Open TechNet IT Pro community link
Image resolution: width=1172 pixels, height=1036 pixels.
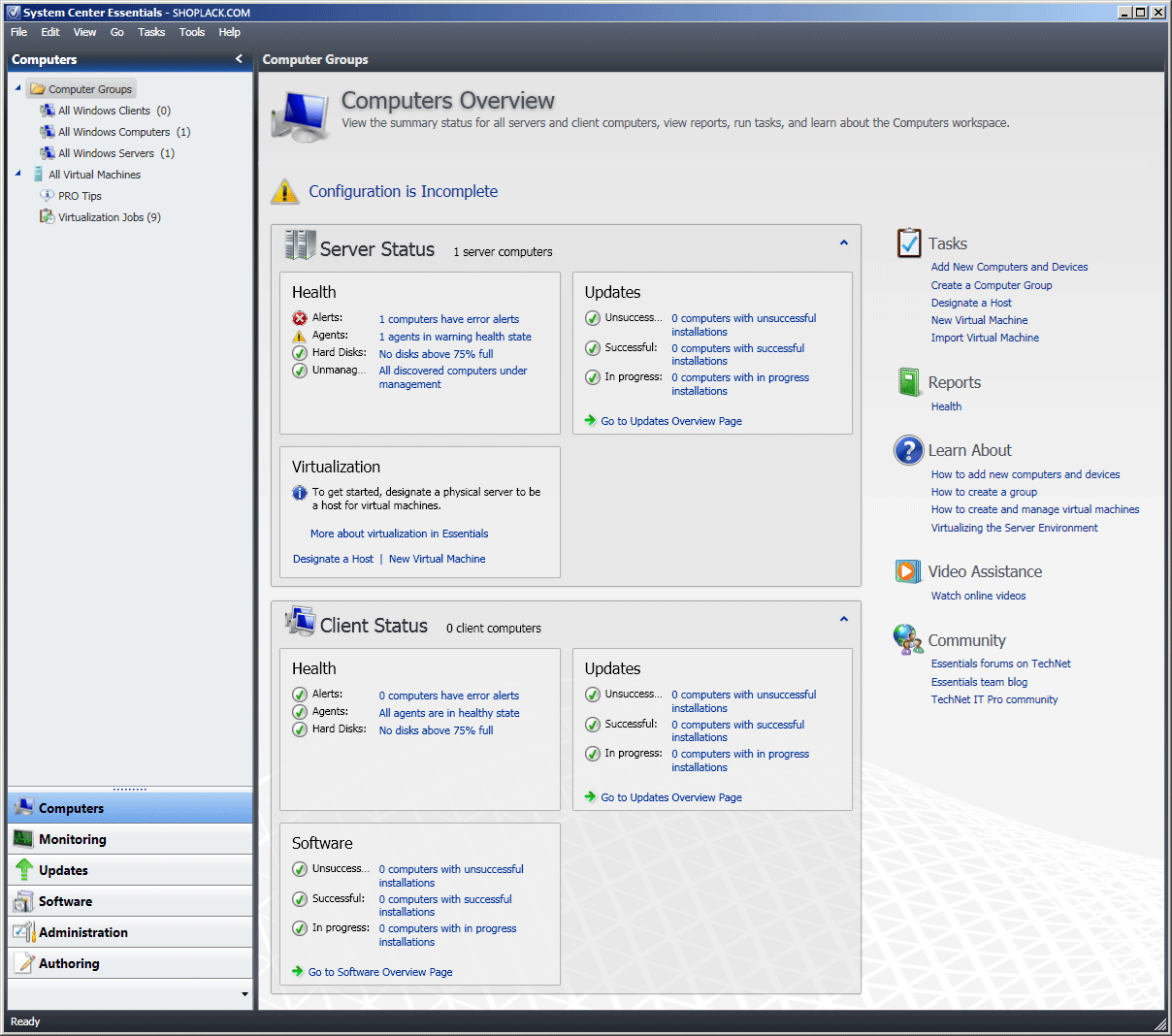coord(994,699)
